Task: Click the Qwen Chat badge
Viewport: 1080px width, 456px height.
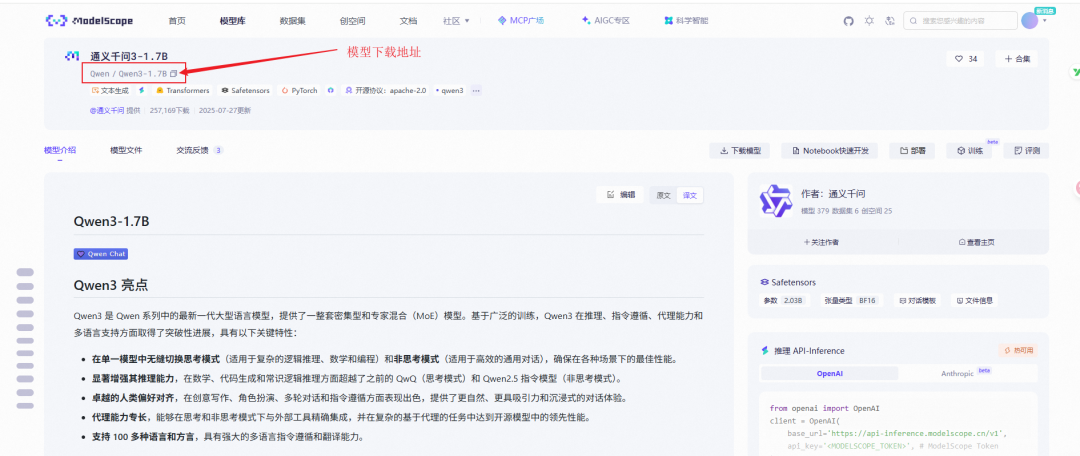Action: 101,253
